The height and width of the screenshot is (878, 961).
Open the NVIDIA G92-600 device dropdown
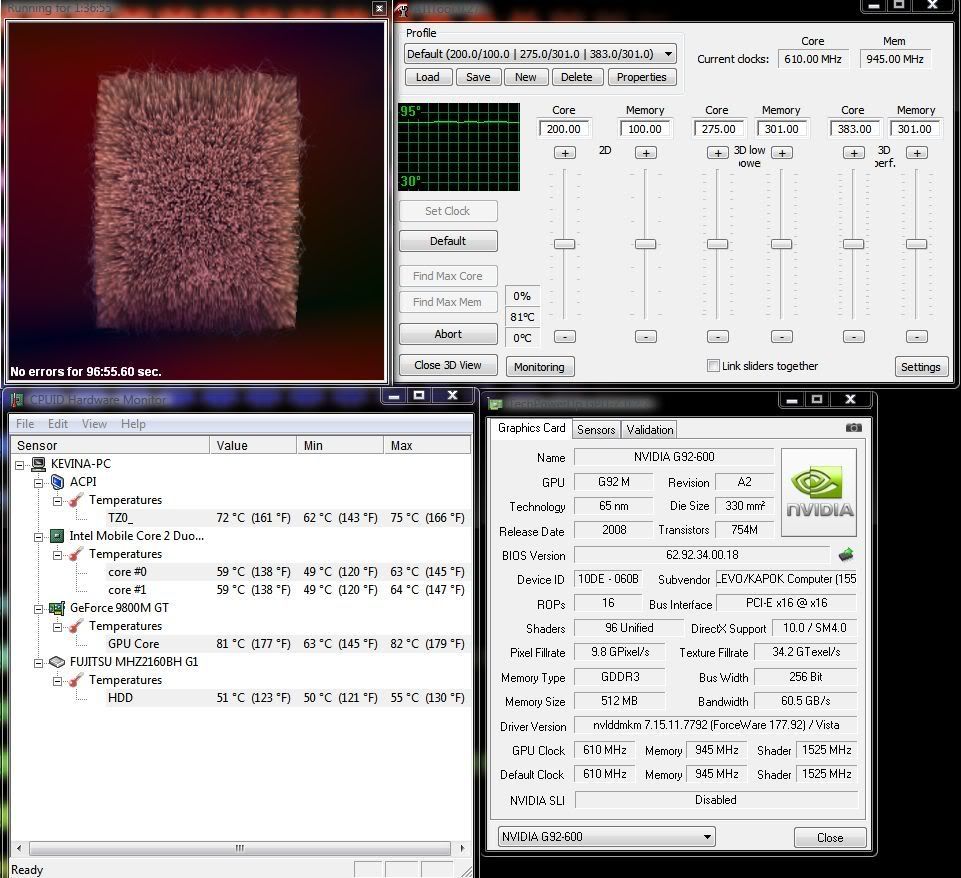tap(707, 836)
